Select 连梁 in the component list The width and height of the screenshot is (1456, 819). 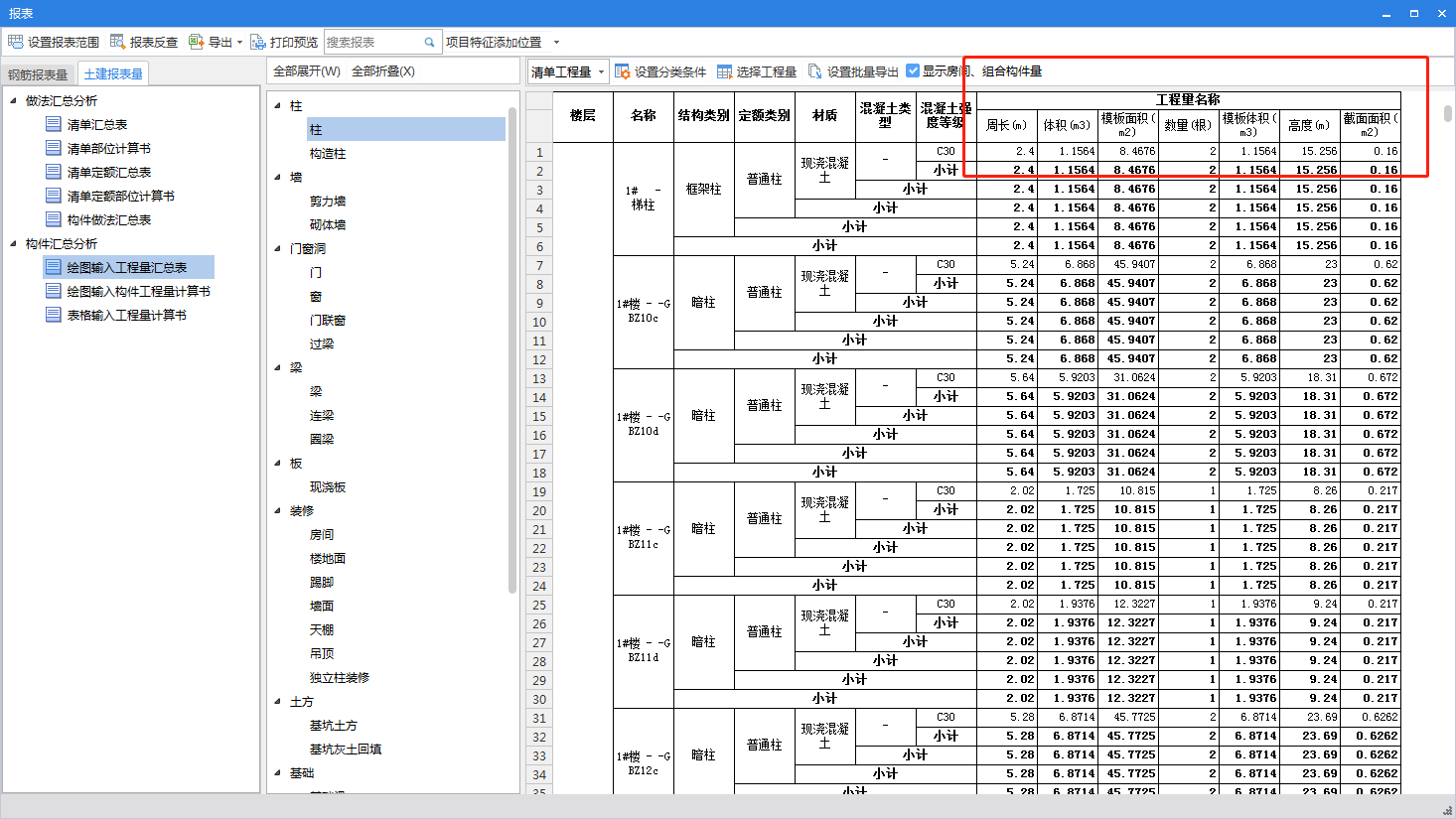[322, 415]
